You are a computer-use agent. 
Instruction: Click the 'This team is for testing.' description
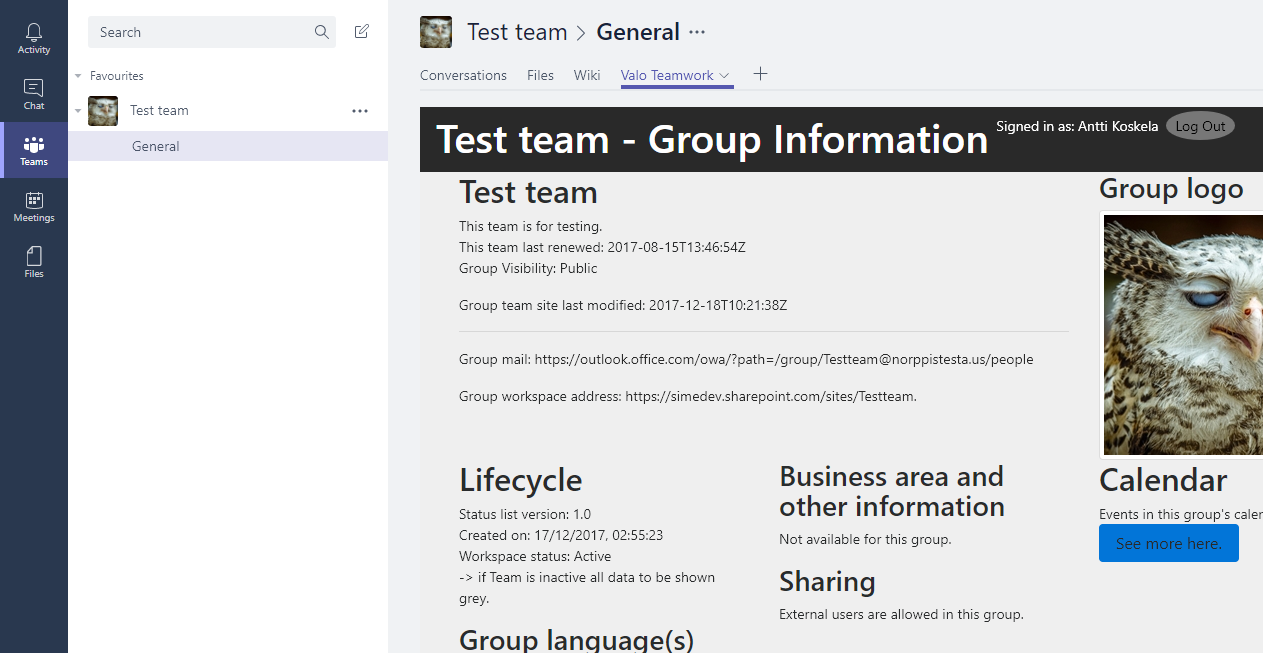tap(531, 226)
